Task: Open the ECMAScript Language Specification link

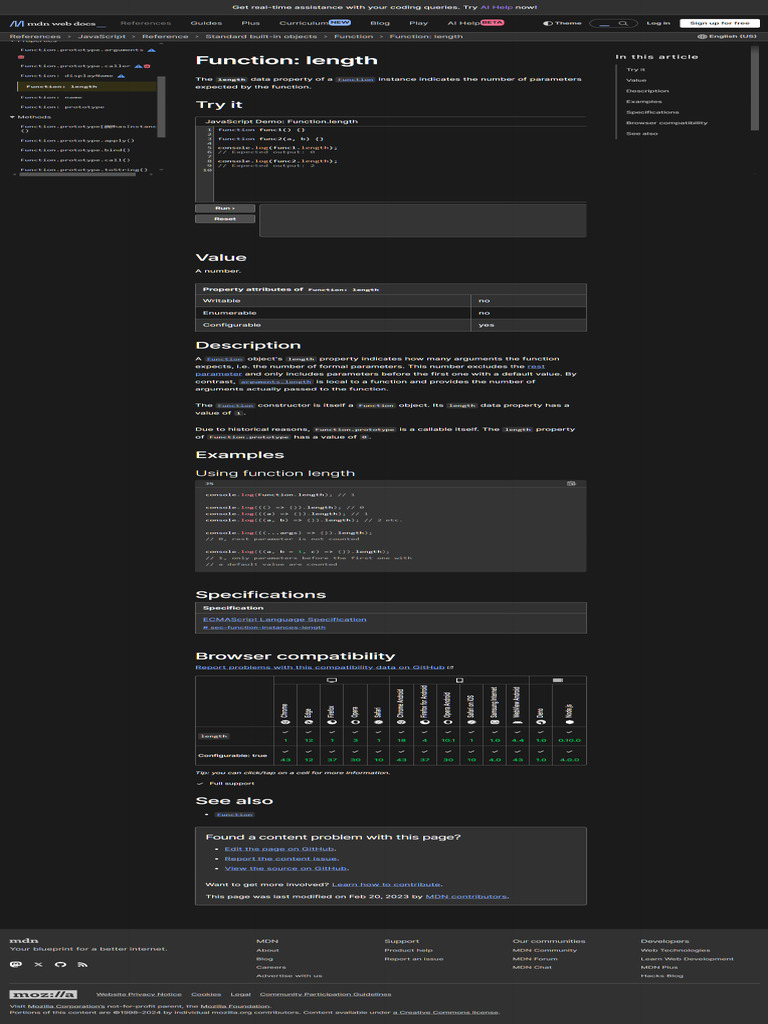Action: (x=284, y=619)
